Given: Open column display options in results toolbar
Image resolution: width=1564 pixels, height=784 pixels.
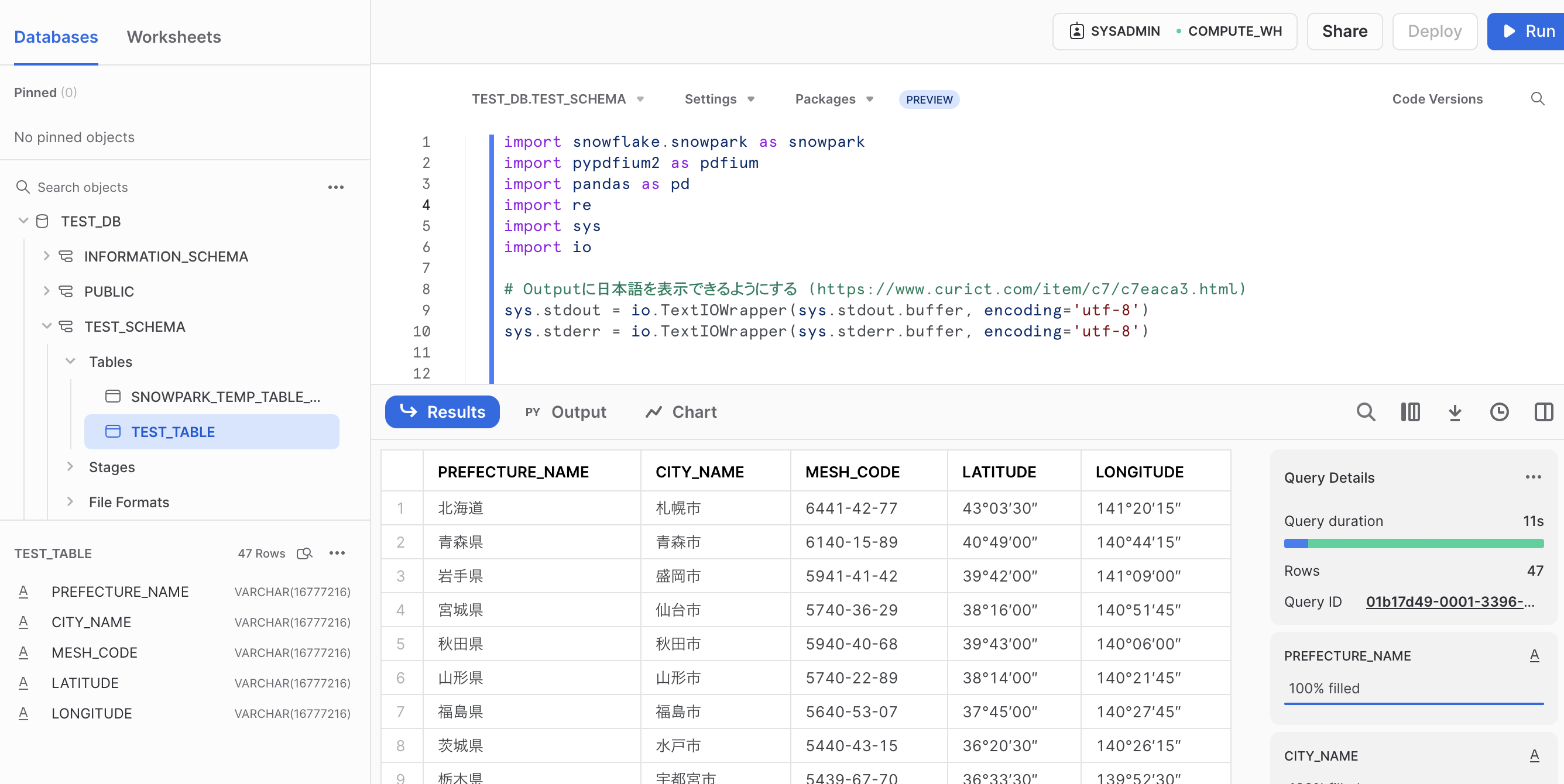Looking at the screenshot, I should 1411,412.
